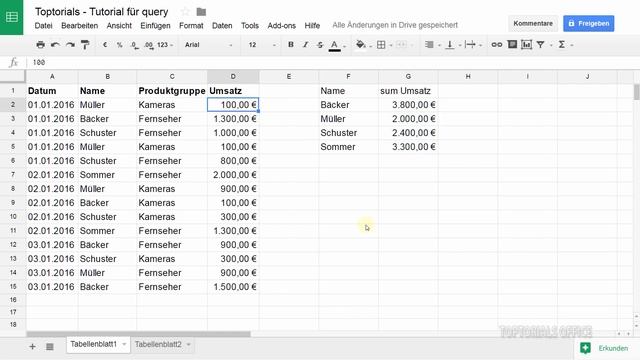Click the blue Freigeben button
This screenshot has width=640, height=360.
pos(589,24)
